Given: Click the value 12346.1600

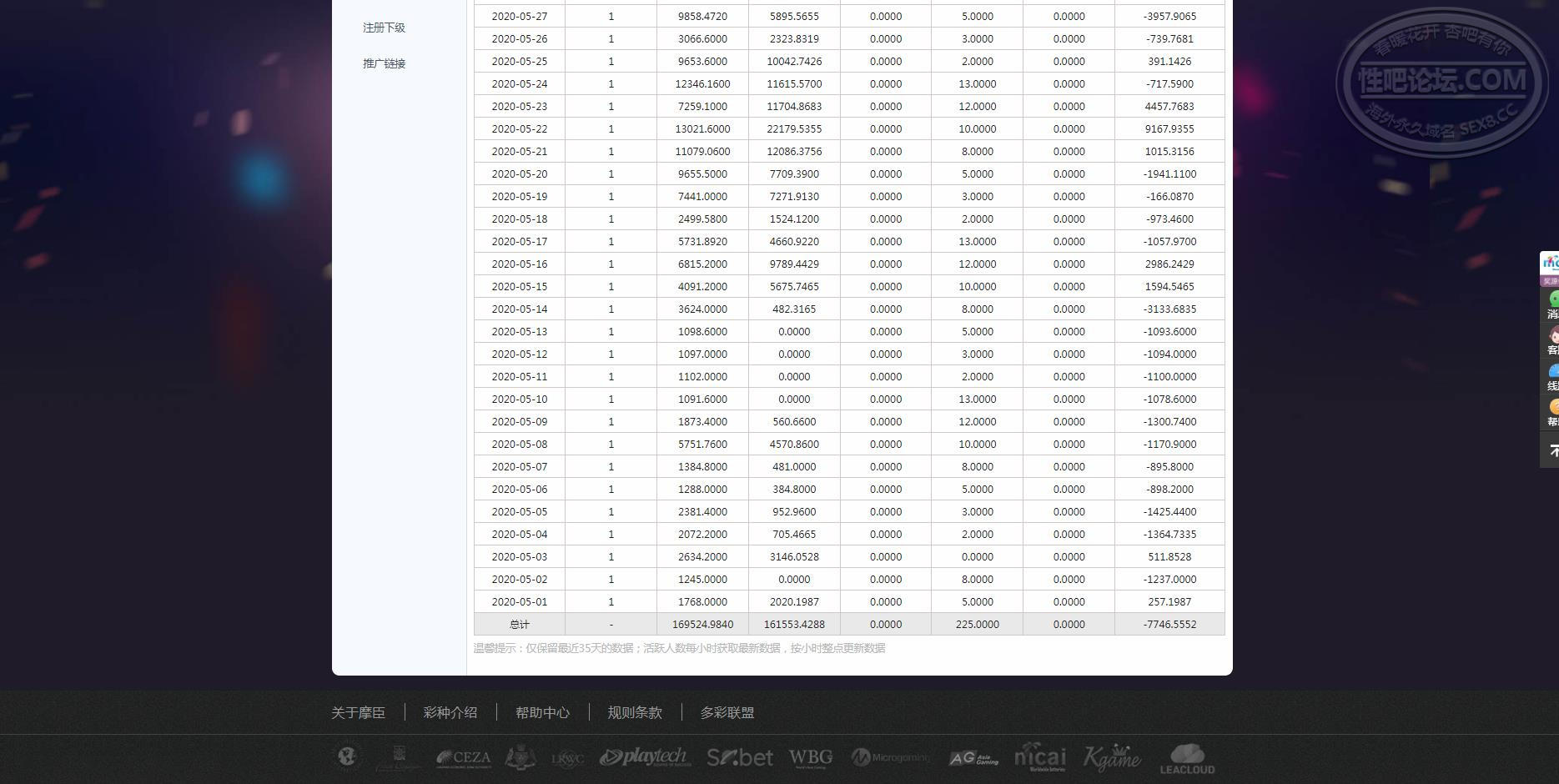Looking at the screenshot, I should (703, 83).
